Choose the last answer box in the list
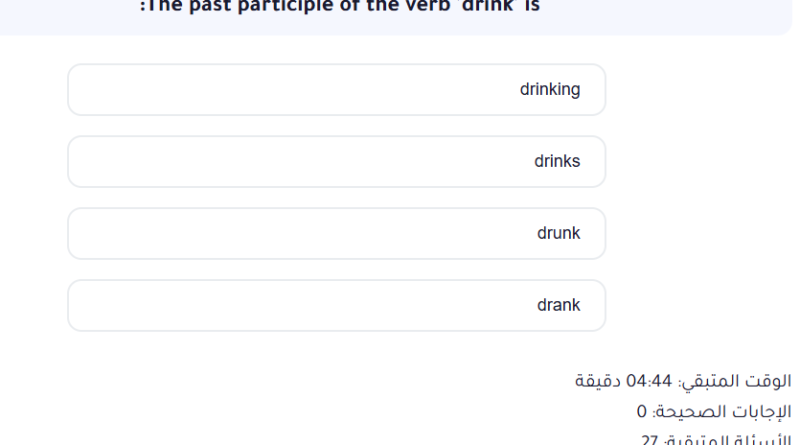Viewport: 800px width, 445px height. point(337,306)
